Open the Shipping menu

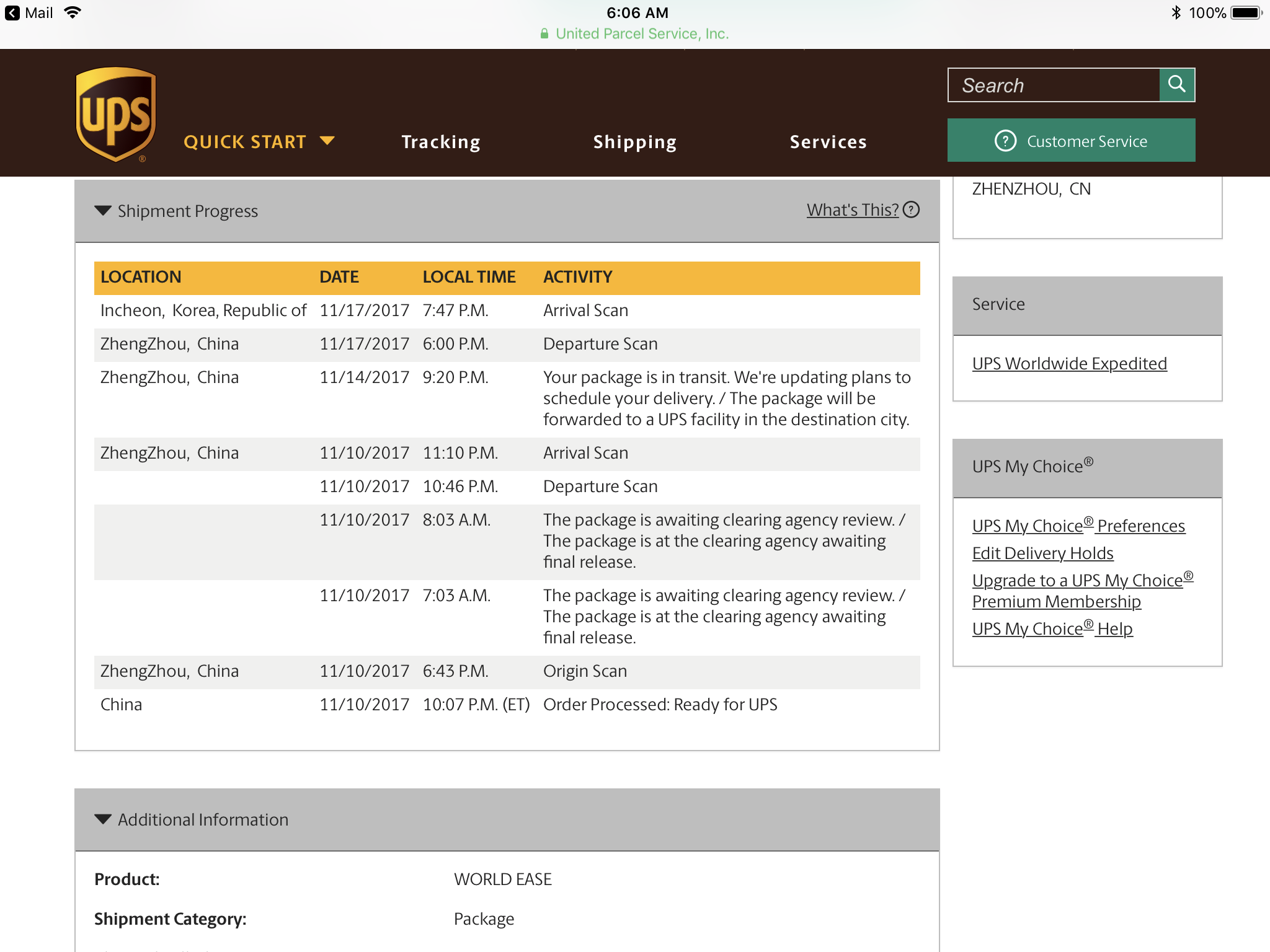pyautogui.click(x=634, y=142)
